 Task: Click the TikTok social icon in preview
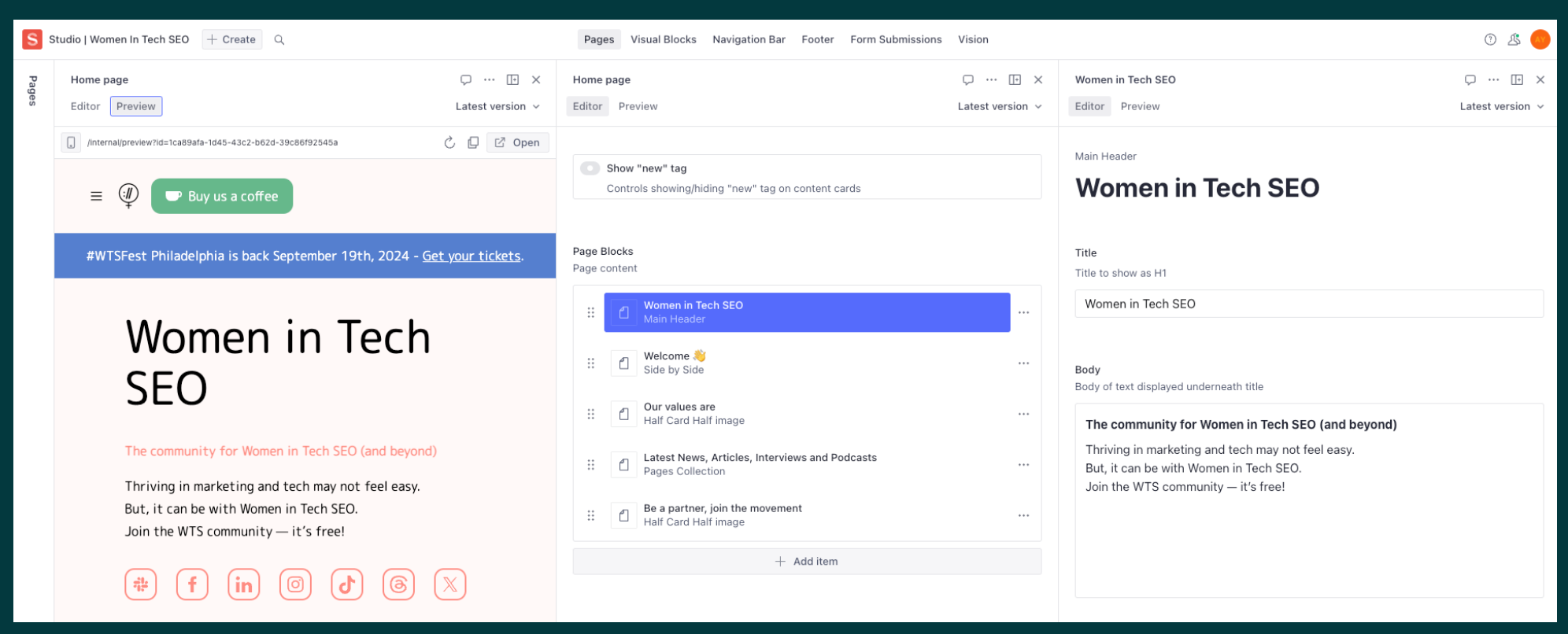pyautogui.click(x=347, y=584)
